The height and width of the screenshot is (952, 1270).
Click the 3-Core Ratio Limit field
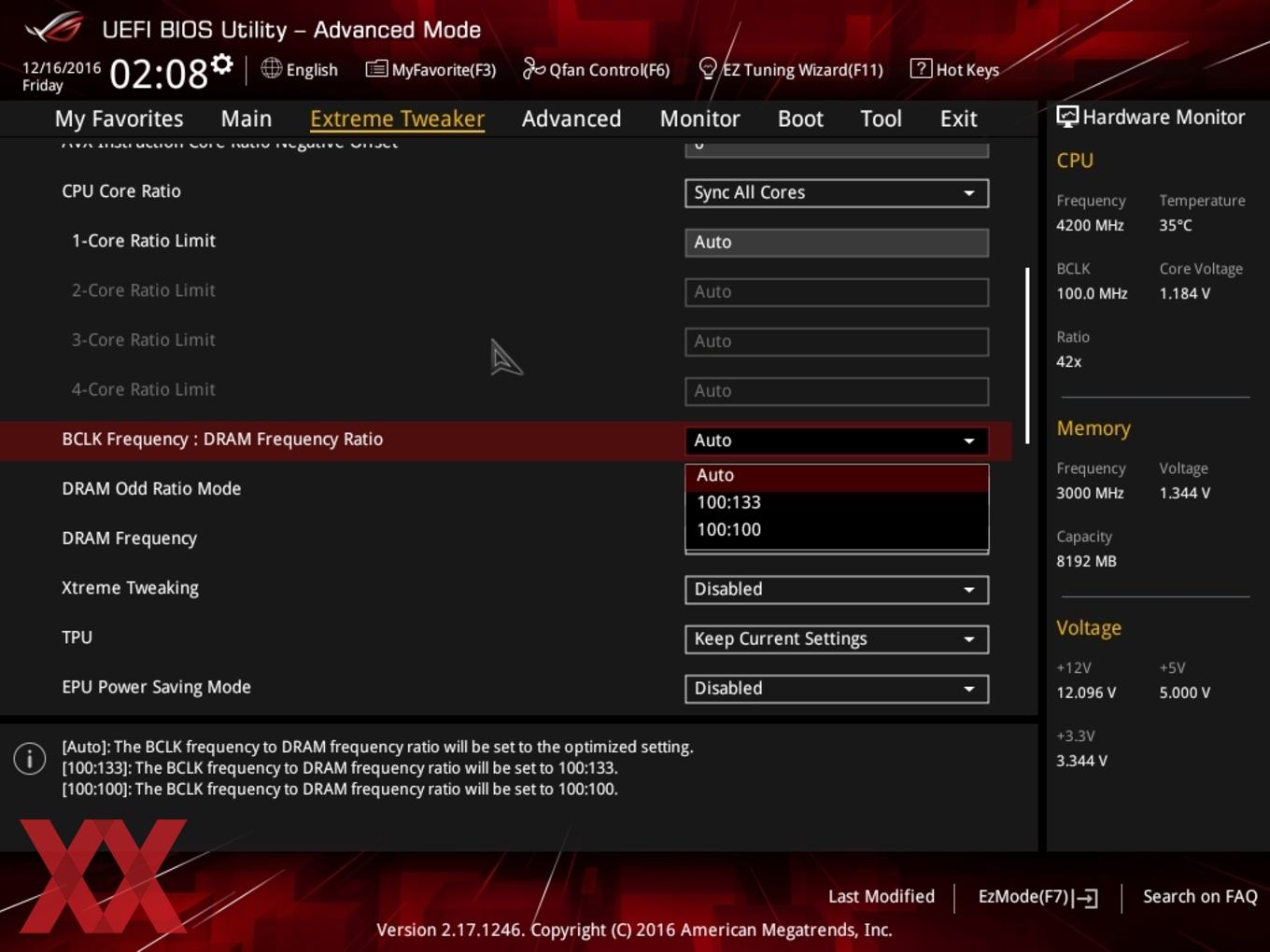(837, 341)
